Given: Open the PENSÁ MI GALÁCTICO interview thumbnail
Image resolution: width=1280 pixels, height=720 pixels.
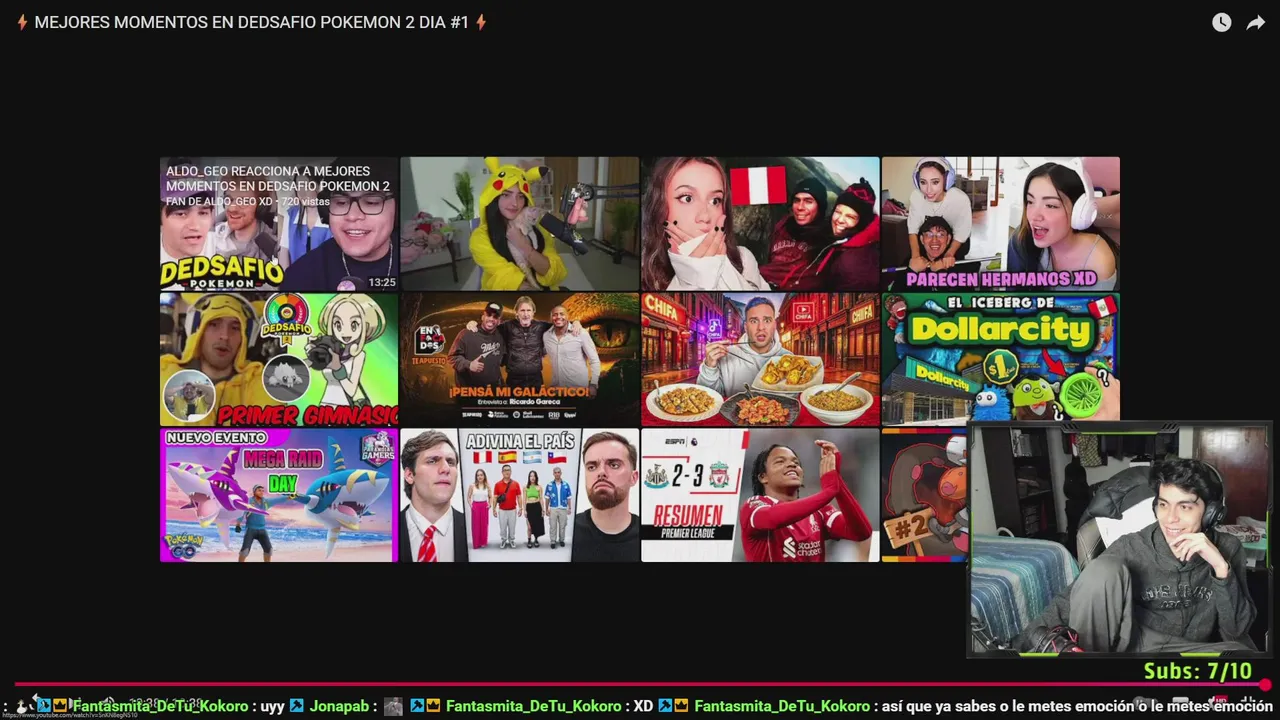Looking at the screenshot, I should point(519,359).
